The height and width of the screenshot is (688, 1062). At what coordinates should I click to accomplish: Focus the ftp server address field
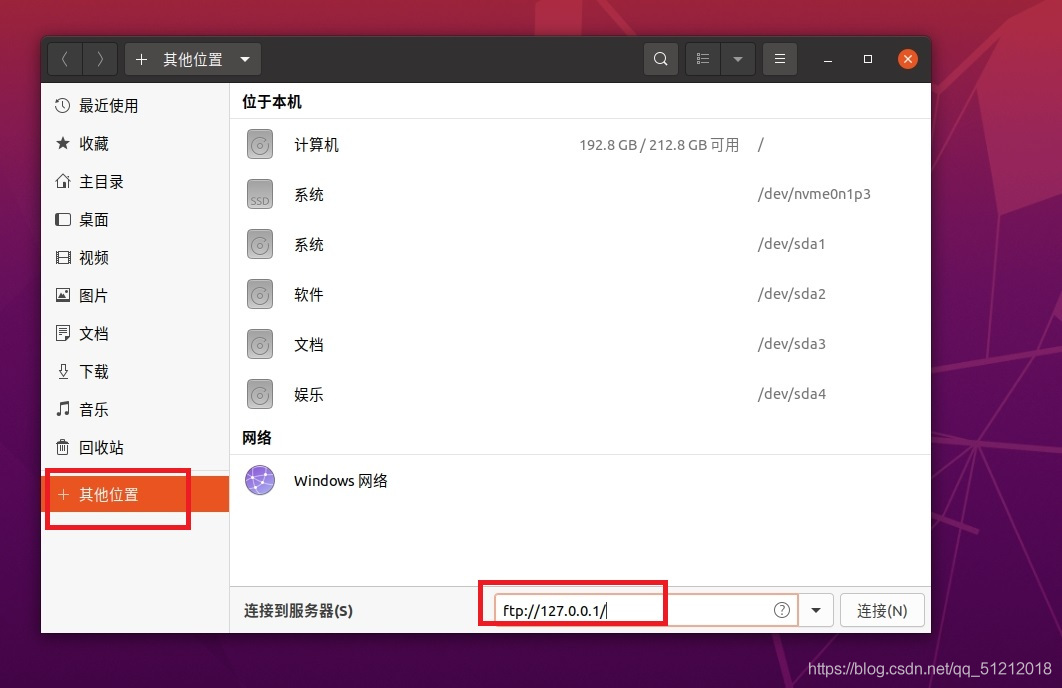tap(645, 610)
